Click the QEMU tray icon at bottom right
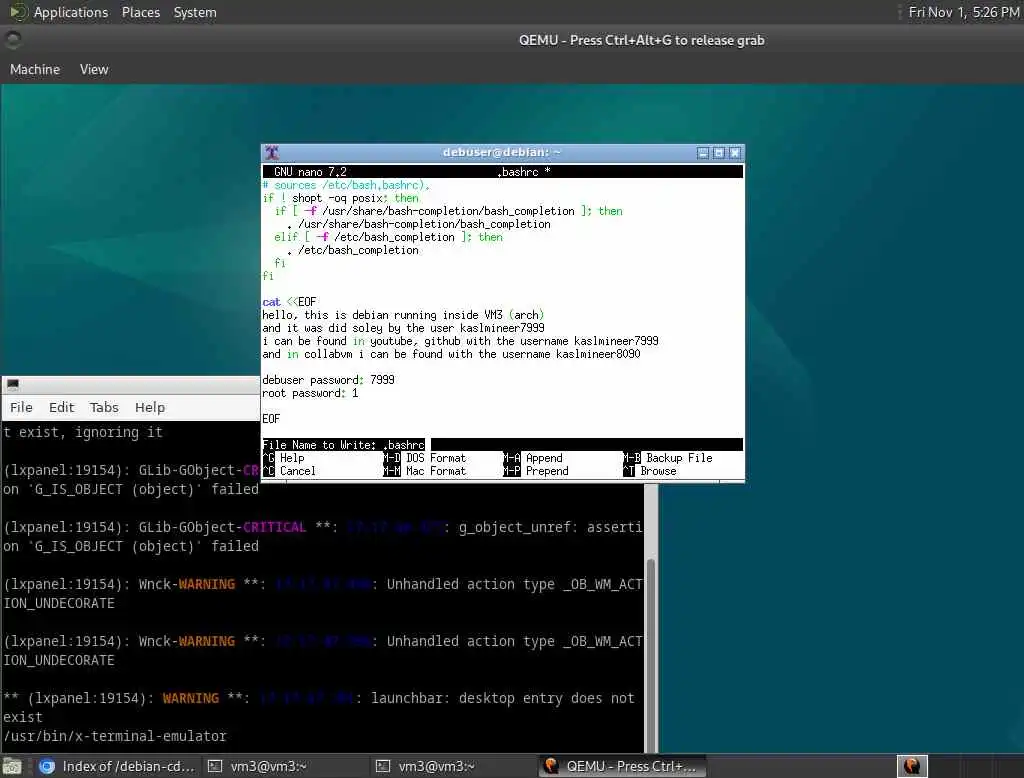The height and width of the screenshot is (778, 1024). [912, 766]
